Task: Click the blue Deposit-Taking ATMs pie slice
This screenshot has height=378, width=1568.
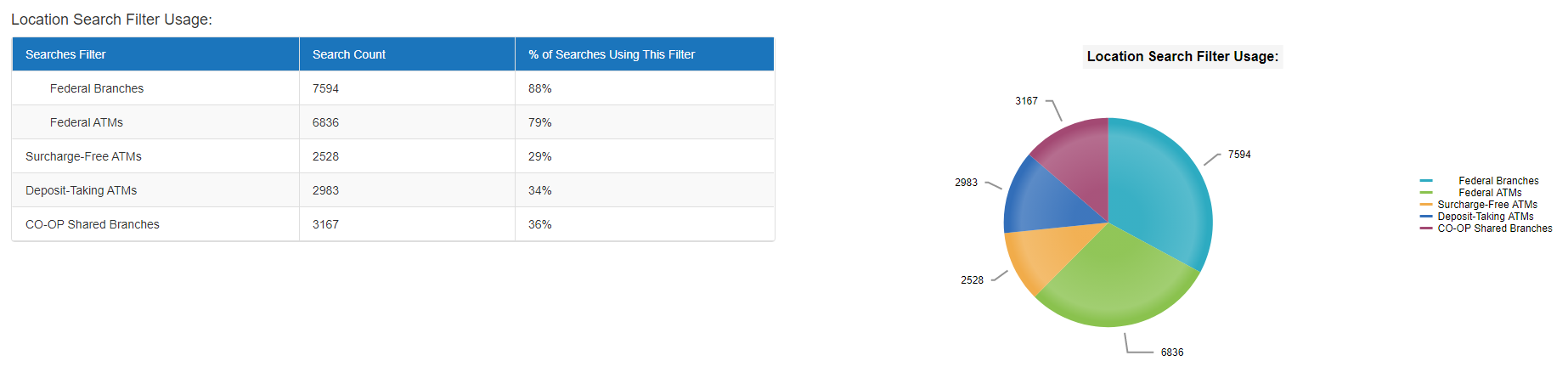Action: pyautogui.click(x=1041, y=200)
